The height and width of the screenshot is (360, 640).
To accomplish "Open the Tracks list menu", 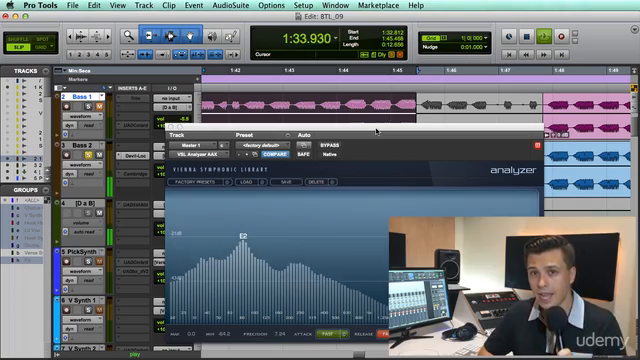I will click(45, 71).
